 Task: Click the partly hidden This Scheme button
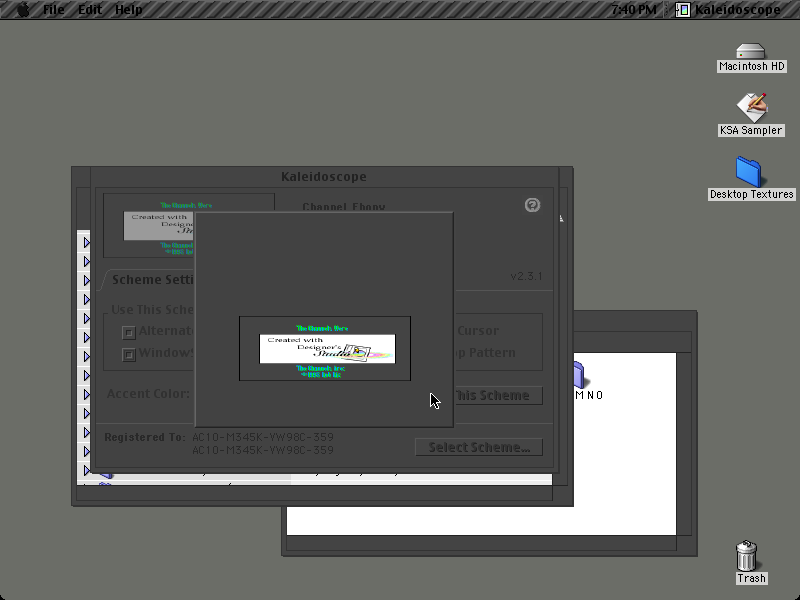pyautogui.click(x=497, y=395)
